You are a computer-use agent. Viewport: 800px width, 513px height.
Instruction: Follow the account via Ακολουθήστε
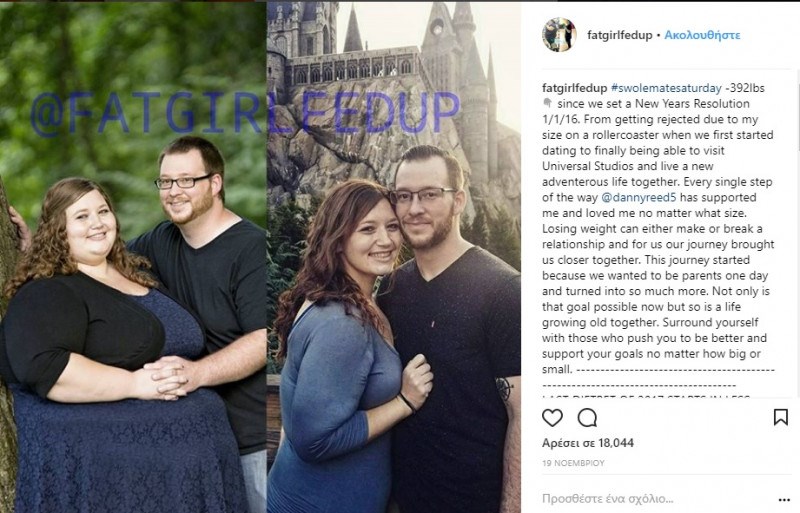[702, 35]
